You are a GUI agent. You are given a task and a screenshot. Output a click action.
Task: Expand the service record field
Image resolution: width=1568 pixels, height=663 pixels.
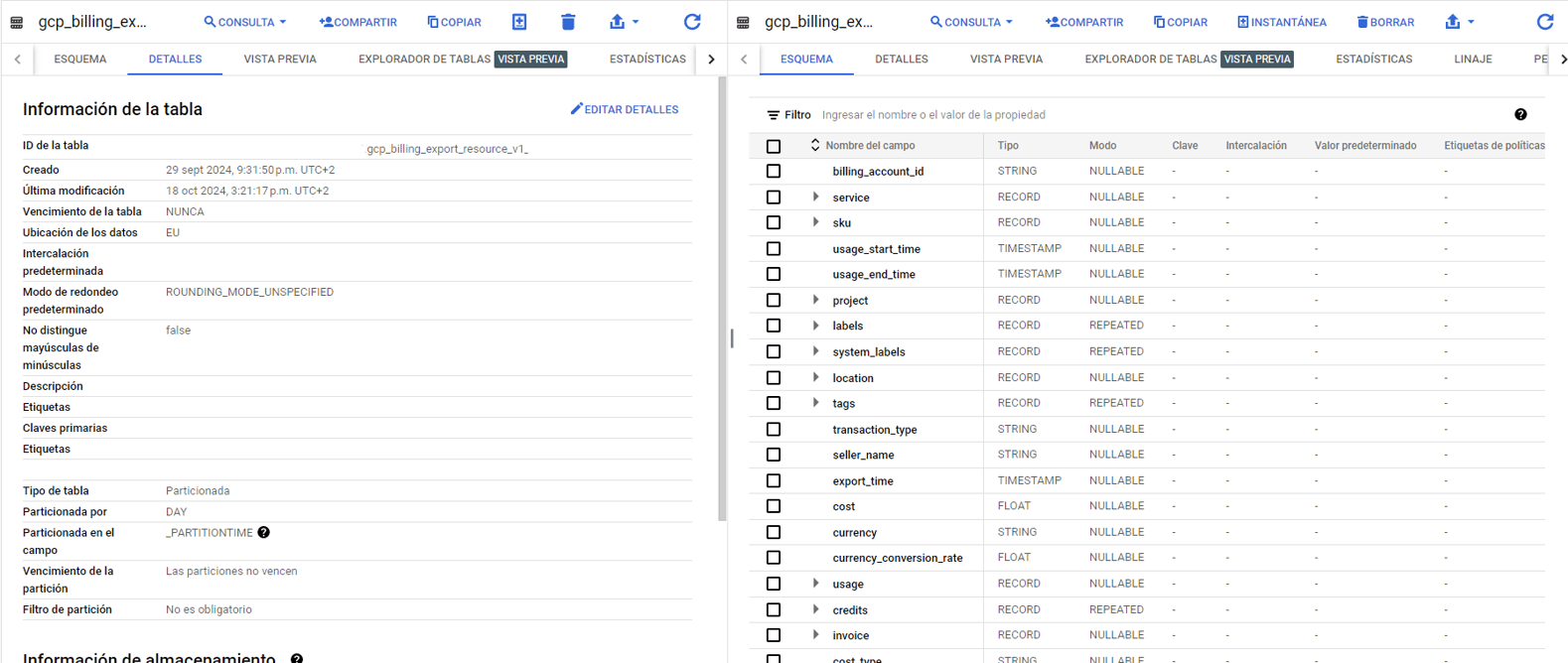coord(816,197)
